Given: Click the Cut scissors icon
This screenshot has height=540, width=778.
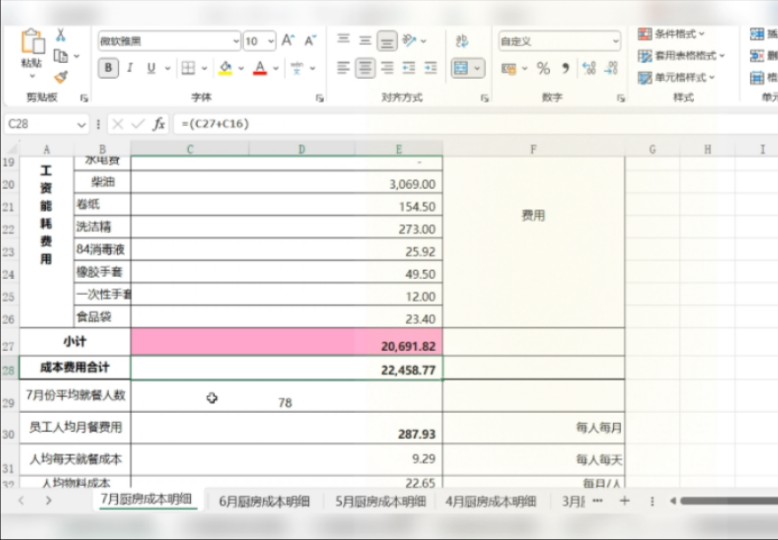Looking at the screenshot, I should (x=61, y=35).
